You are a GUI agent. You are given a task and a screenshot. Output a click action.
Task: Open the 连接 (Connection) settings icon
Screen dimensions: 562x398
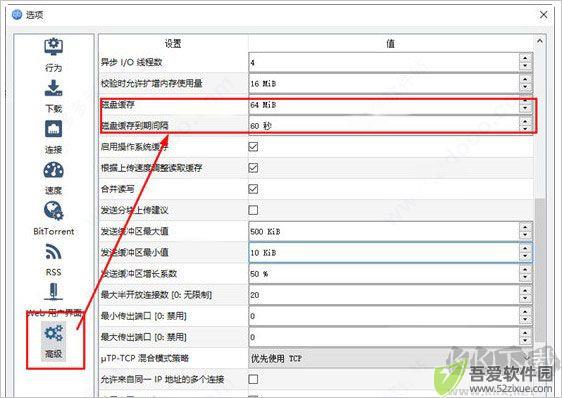coord(53,129)
